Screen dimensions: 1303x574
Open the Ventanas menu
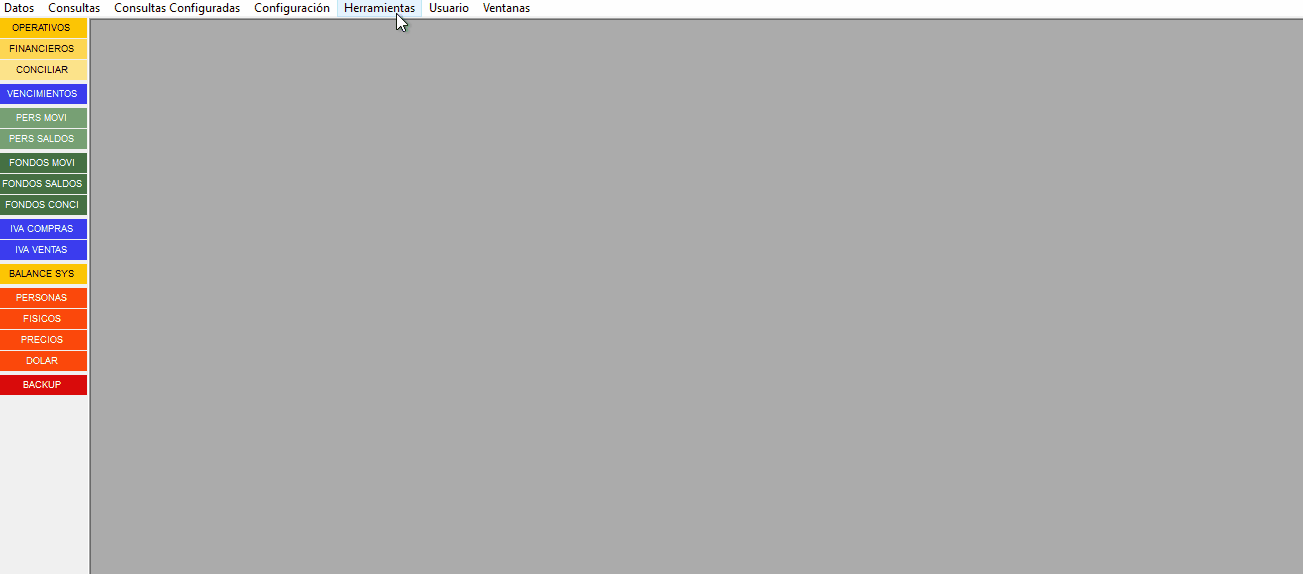506,8
